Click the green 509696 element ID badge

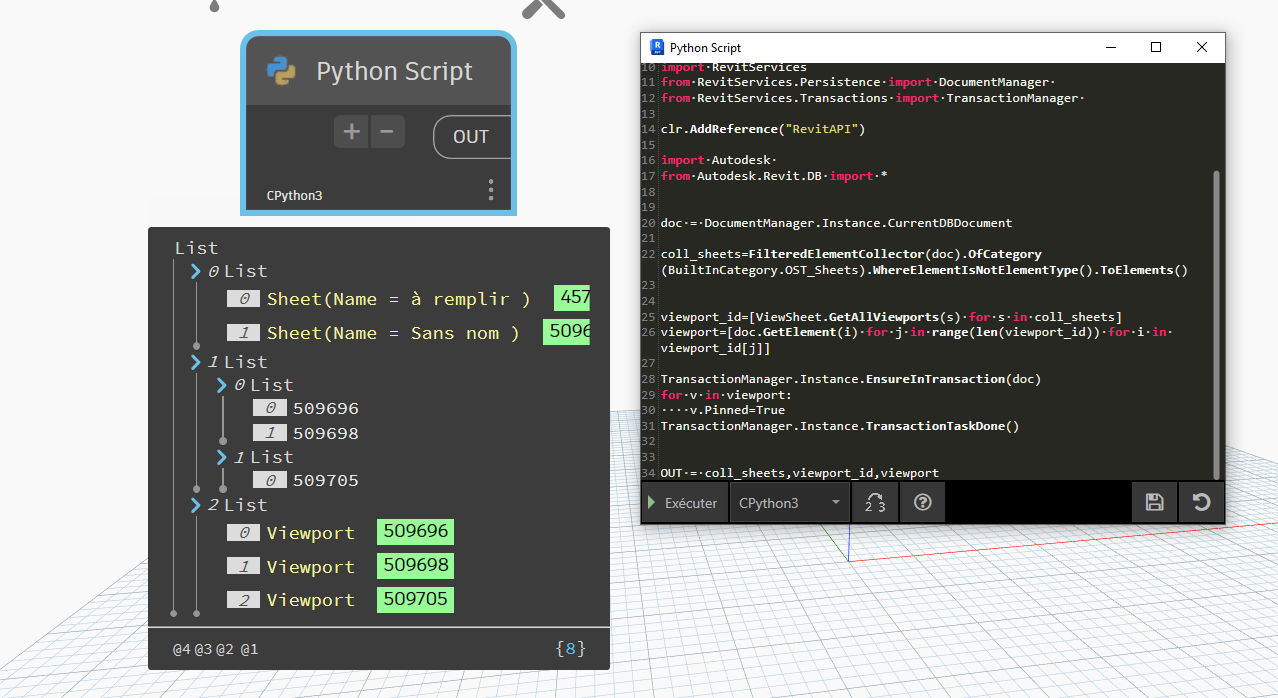415,532
